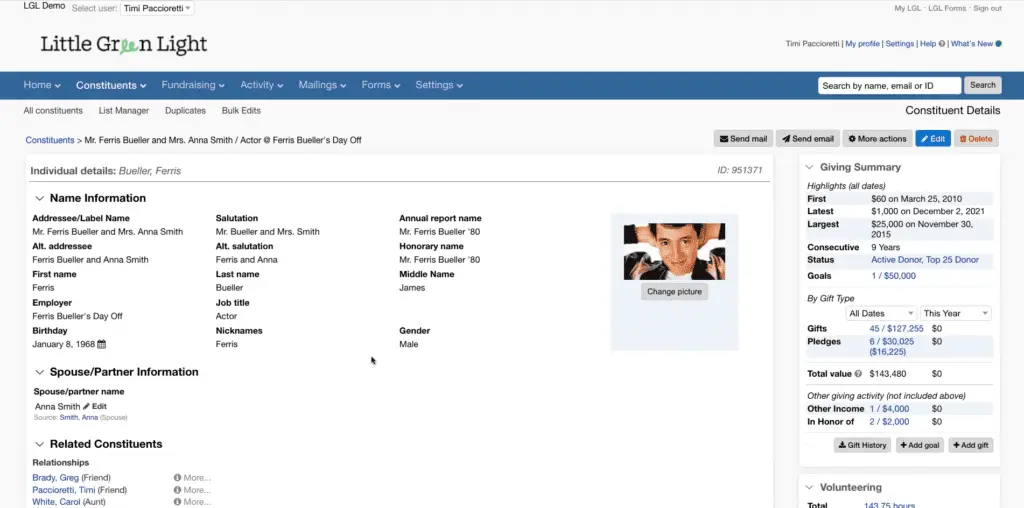Click the Little Green Light logo
Image resolution: width=1024 pixels, height=508 pixels.
pyautogui.click(x=123, y=44)
